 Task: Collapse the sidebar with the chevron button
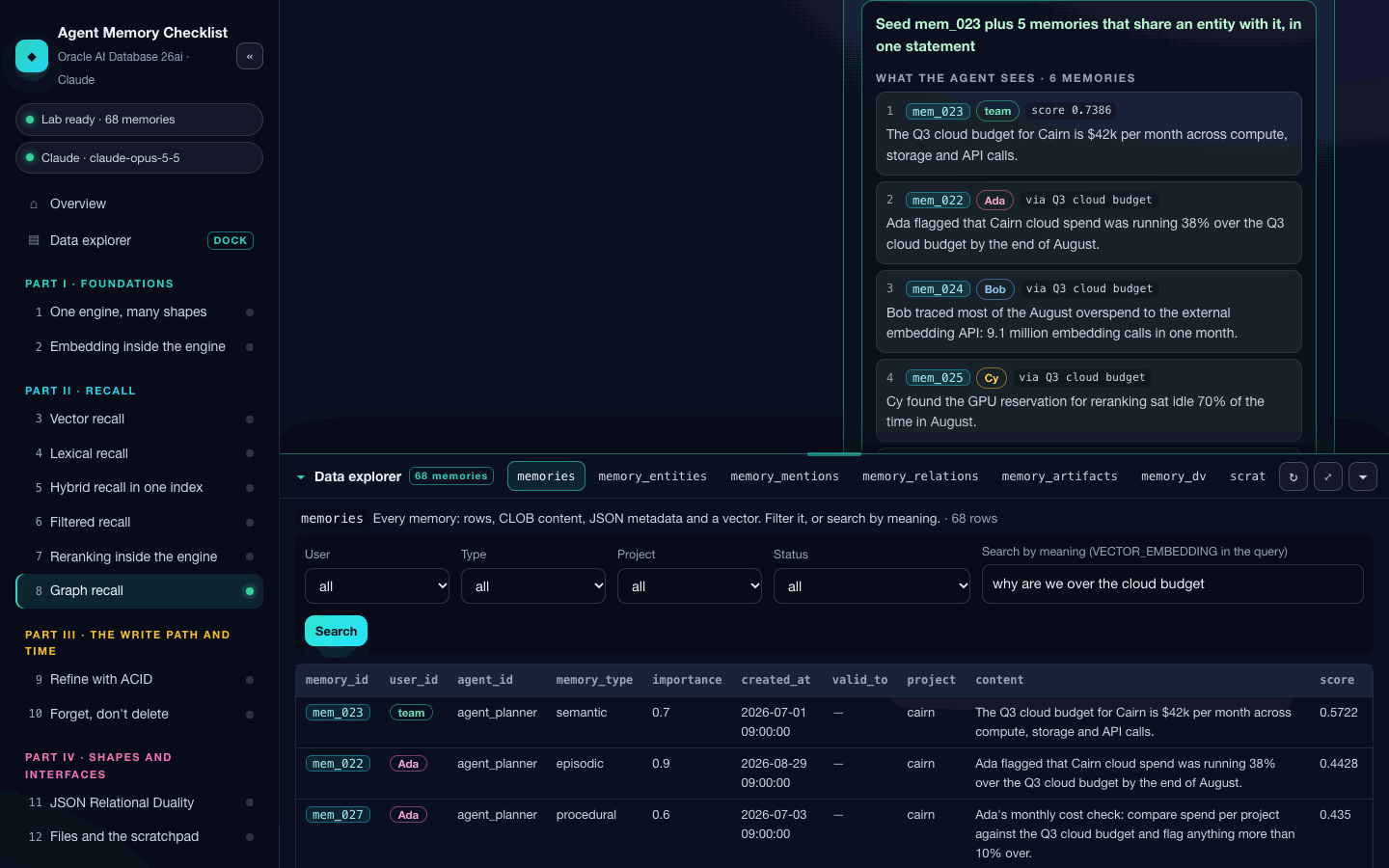coord(250,56)
